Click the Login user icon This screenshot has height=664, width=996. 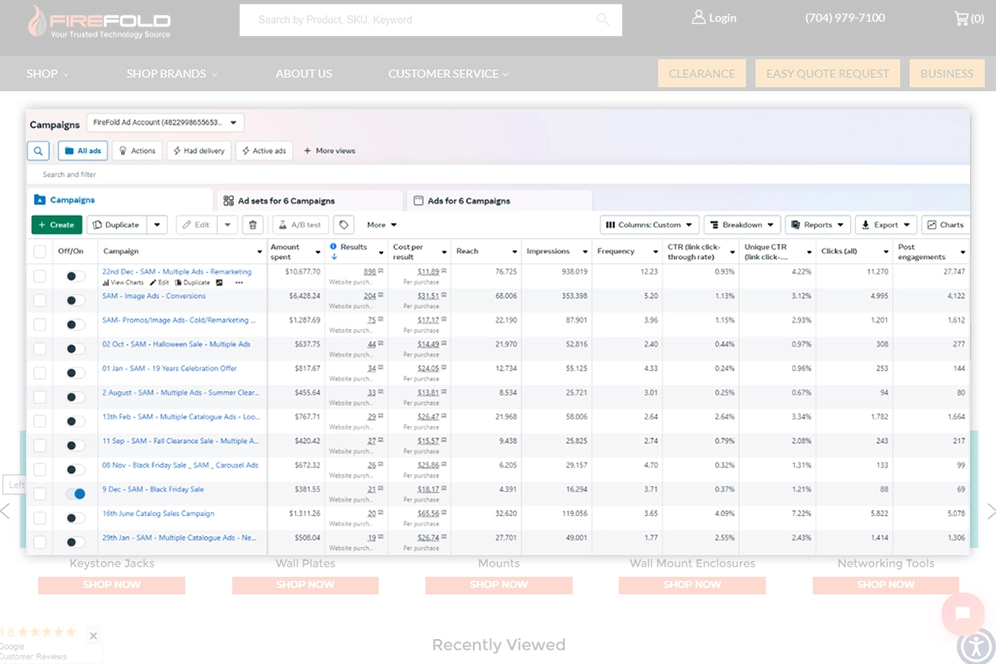(x=698, y=17)
